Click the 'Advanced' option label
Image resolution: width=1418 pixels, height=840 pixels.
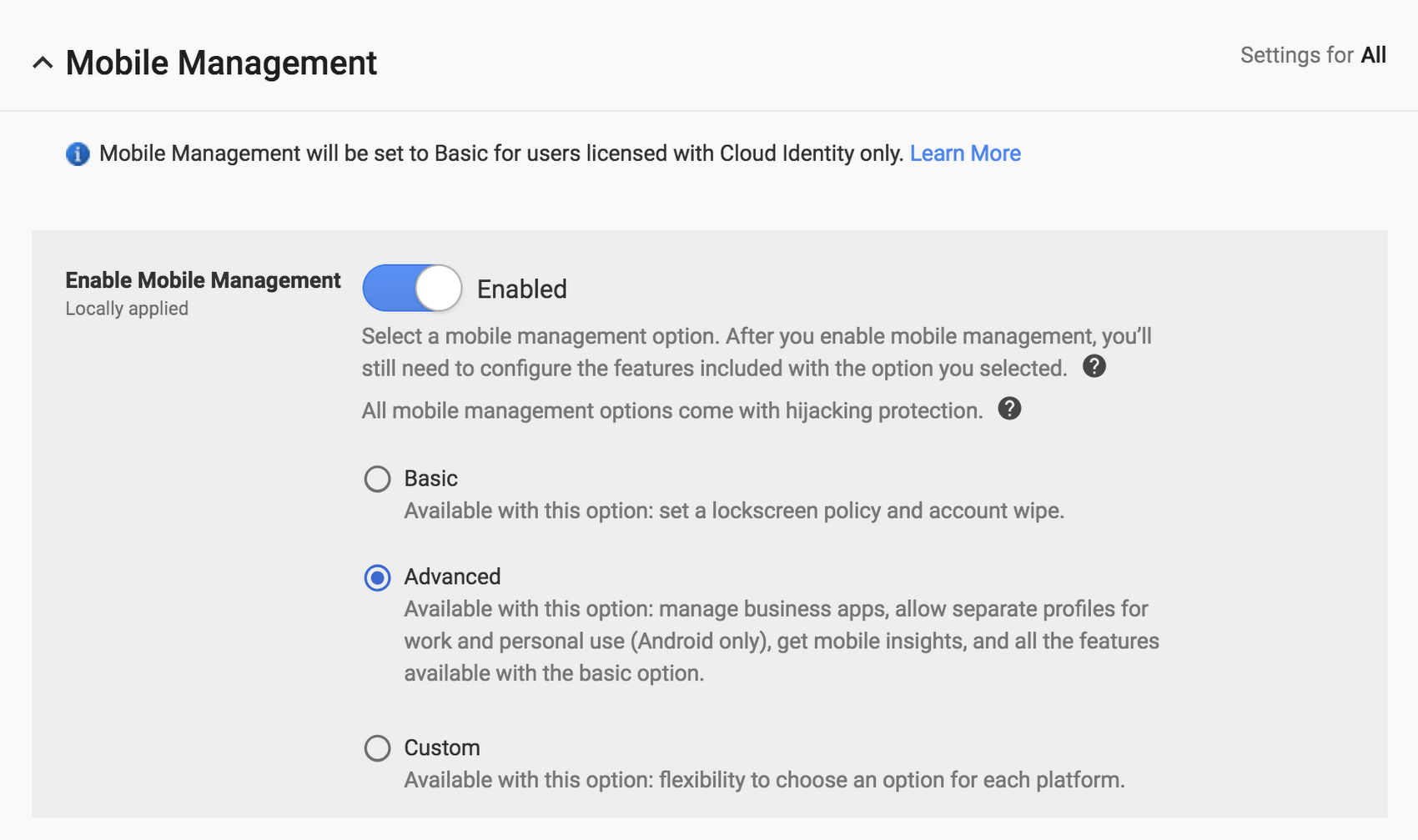(x=452, y=576)
